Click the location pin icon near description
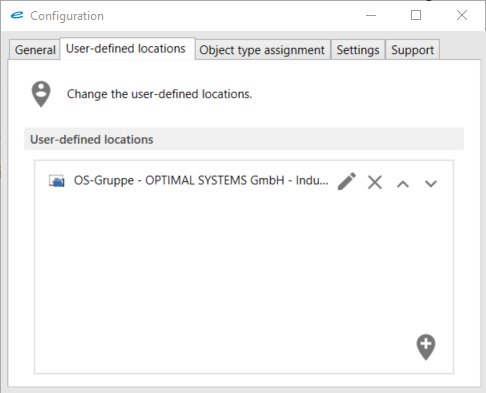This screenshot has height=393, width=486. [x=41, y=94]
